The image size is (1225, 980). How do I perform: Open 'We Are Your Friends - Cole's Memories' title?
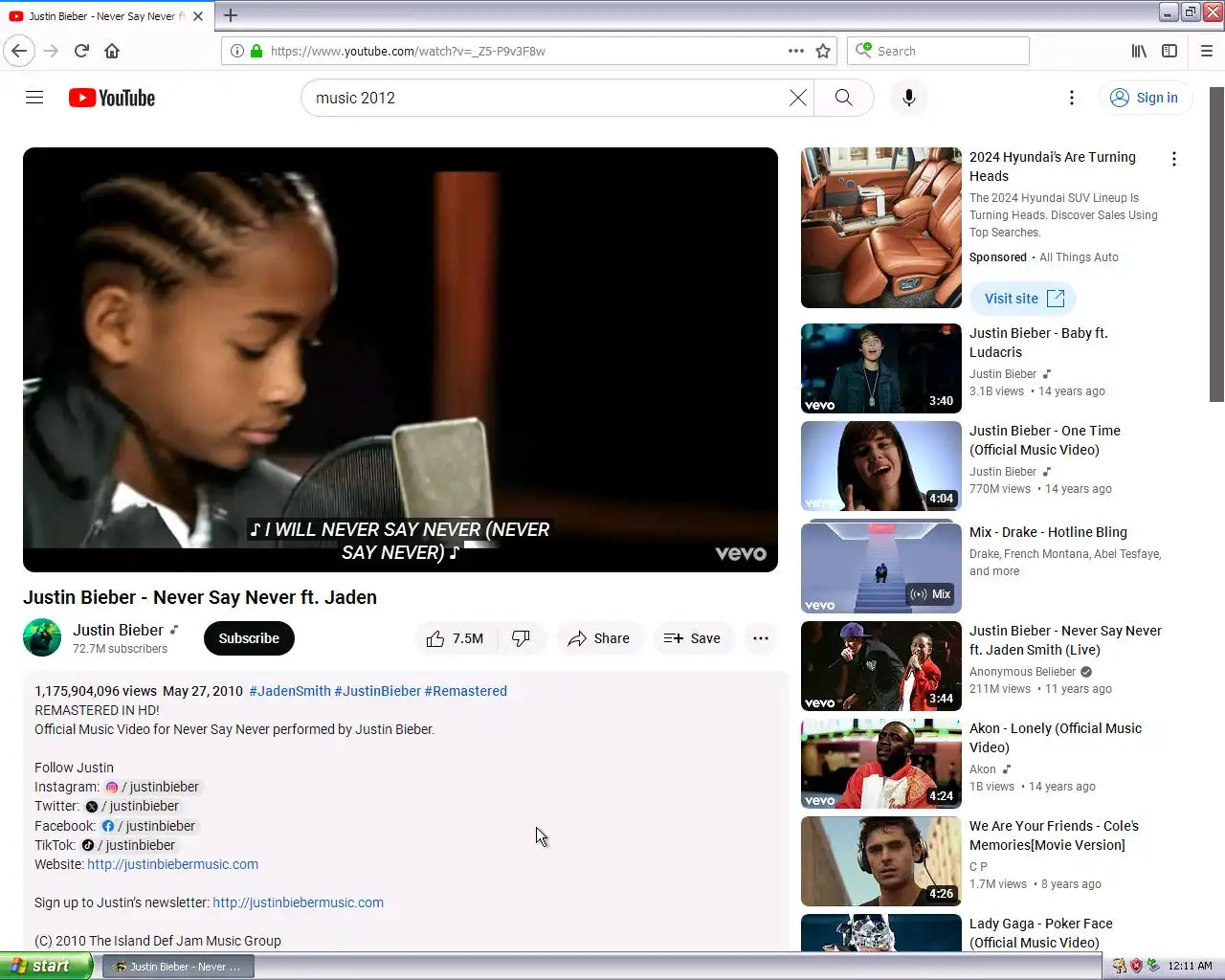1054,835
